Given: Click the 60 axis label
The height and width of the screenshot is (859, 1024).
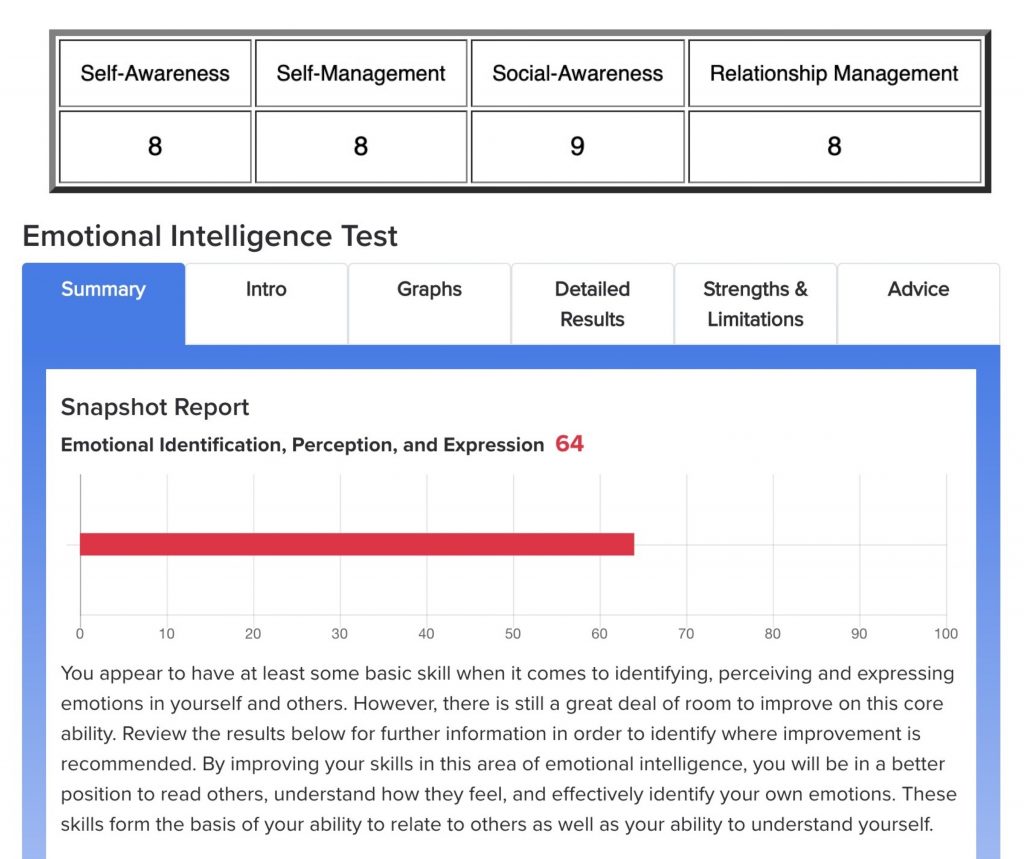Looking at the screenshot, I should coord(600,634).
